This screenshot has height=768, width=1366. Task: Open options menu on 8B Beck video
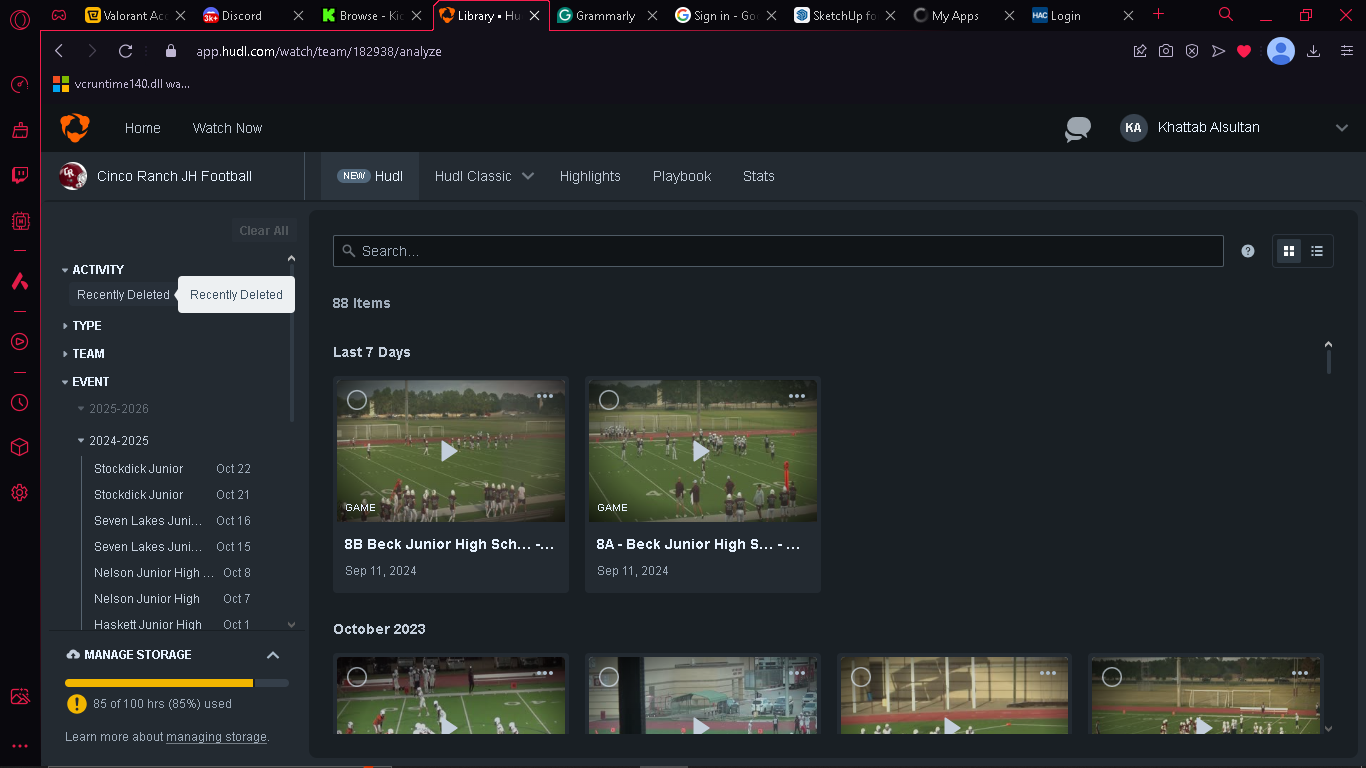point(545,396)
